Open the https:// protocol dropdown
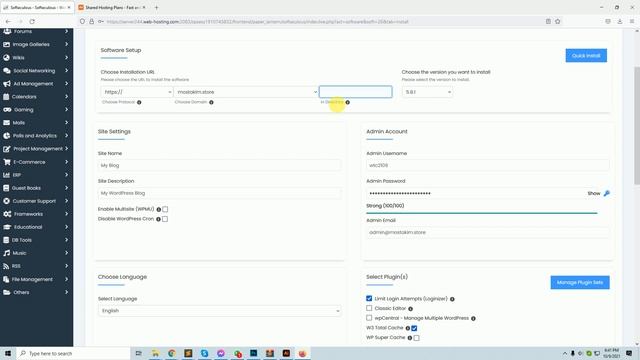This screenshot has height=360, width=640. point(137,92)
